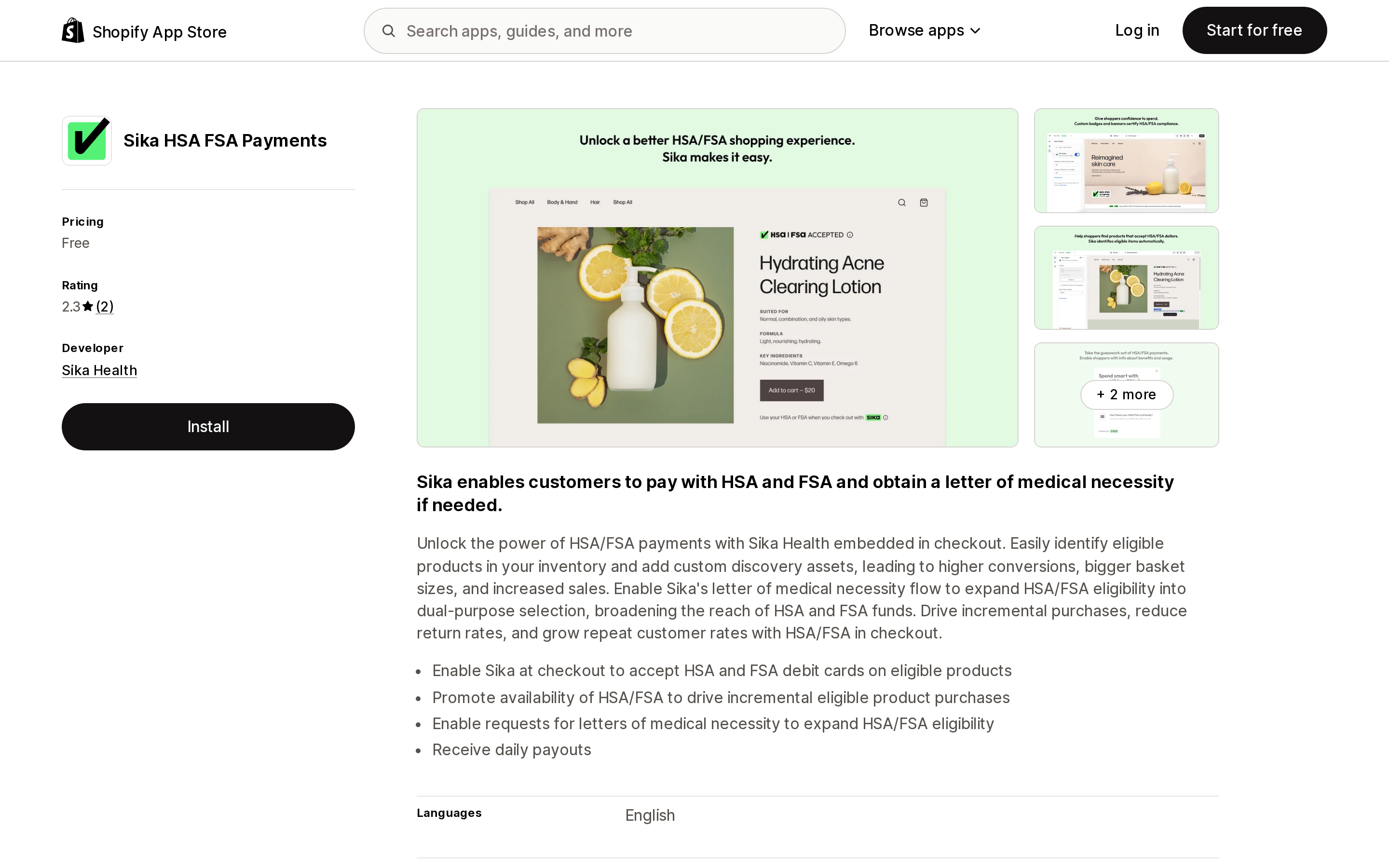Click the Browse apps chevron arrow

pyautogui.click(x=975, y=31)
